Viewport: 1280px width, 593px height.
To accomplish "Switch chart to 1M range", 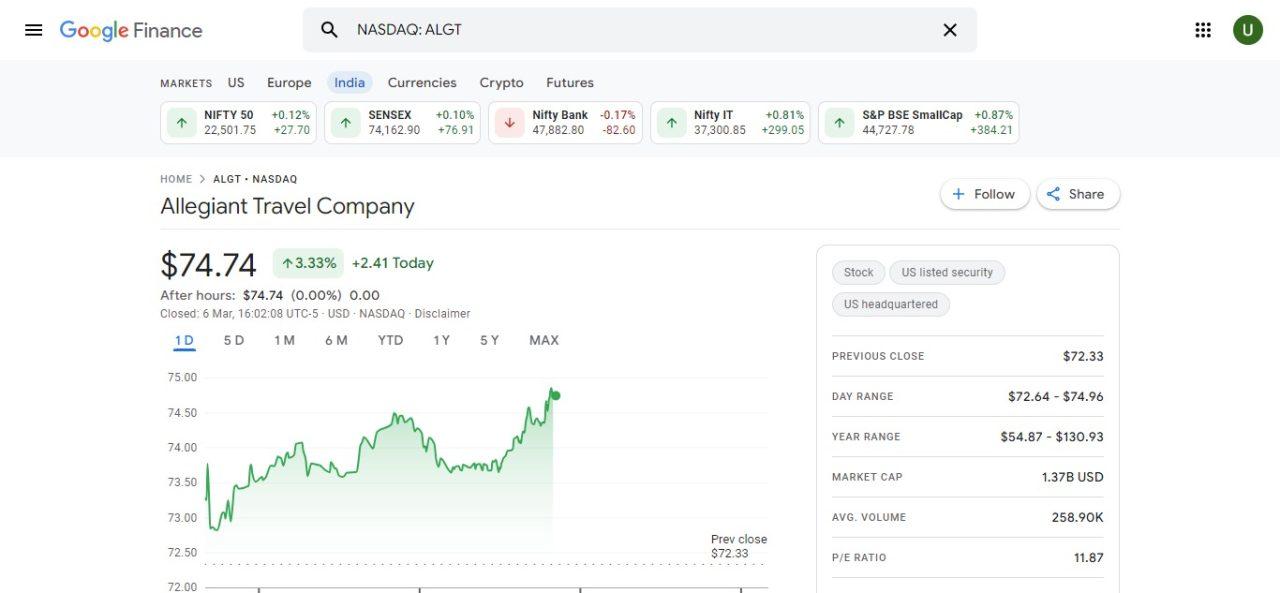I will [284, 341].
